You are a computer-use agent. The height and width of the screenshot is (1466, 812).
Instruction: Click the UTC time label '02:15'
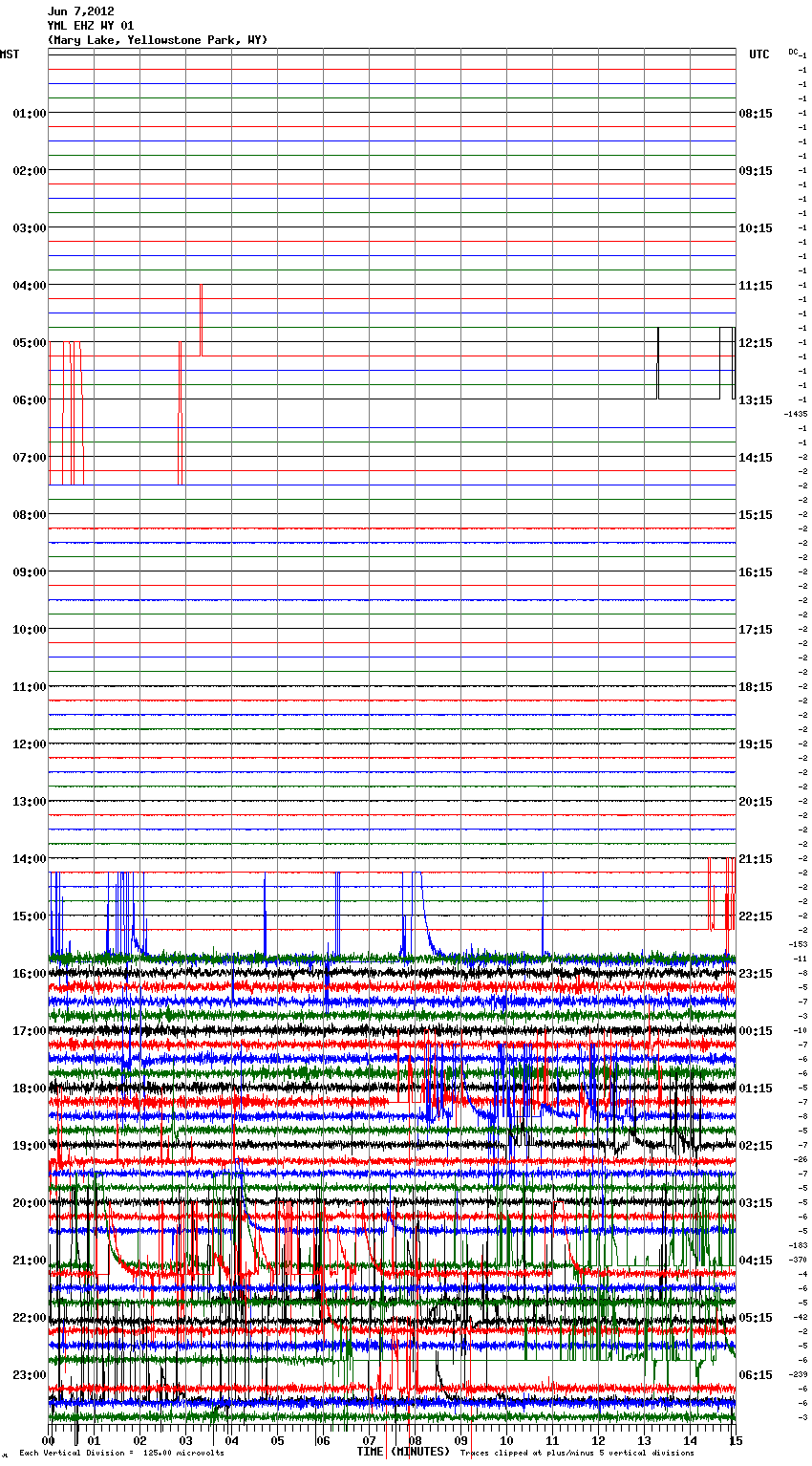pyautogui.click(x=756, y=1146)
